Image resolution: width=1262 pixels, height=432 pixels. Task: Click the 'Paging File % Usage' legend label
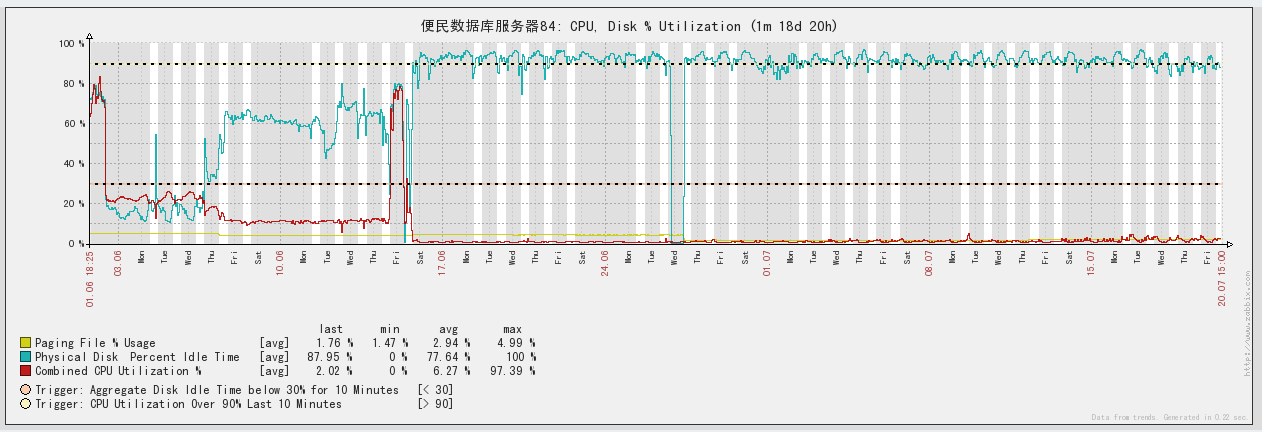(x=95, y=343)
